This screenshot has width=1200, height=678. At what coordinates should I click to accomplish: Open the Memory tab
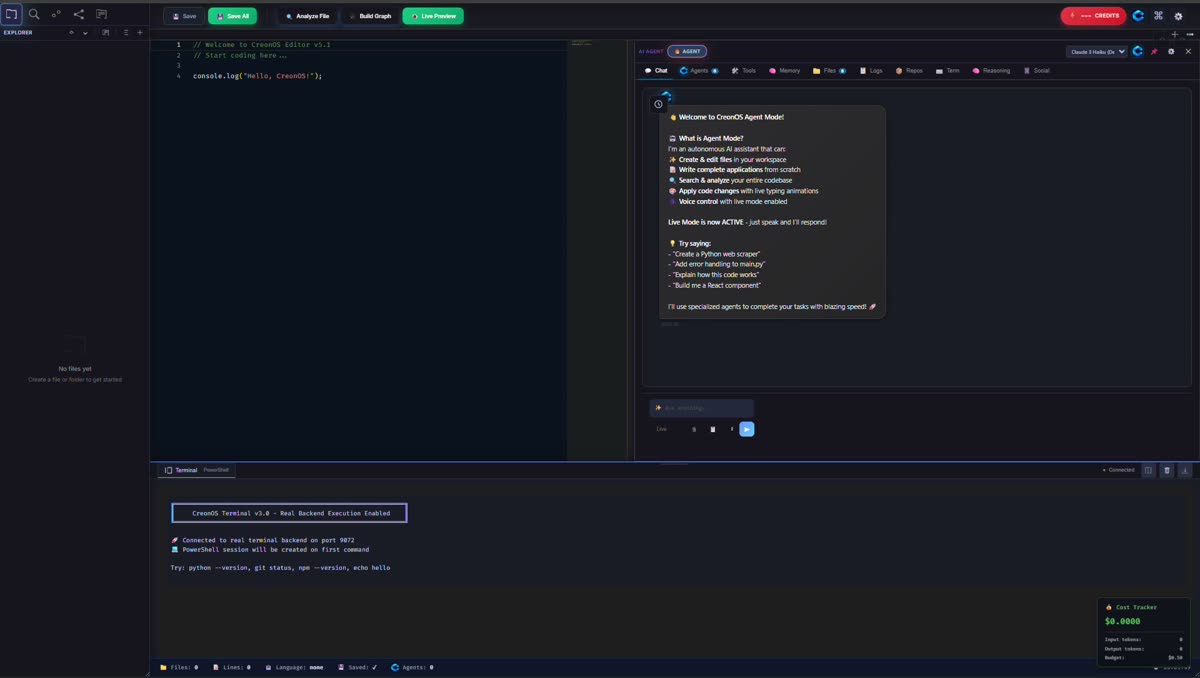(785, 71)
